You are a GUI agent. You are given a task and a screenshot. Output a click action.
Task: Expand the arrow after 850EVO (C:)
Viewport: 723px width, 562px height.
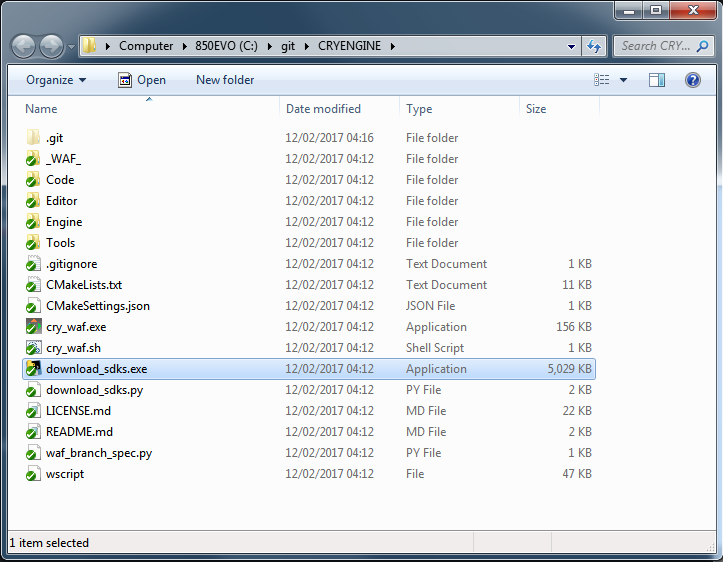pos(270,46)
